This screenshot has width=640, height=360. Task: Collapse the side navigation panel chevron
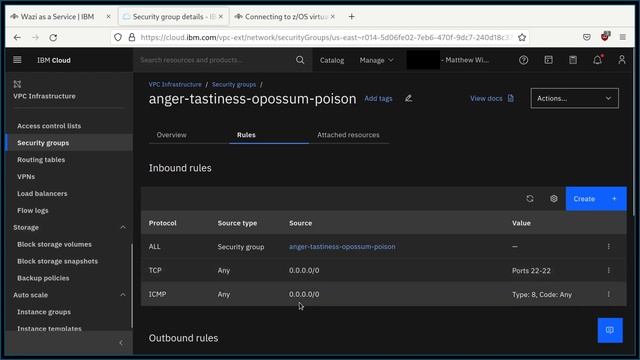click(121, 343)
